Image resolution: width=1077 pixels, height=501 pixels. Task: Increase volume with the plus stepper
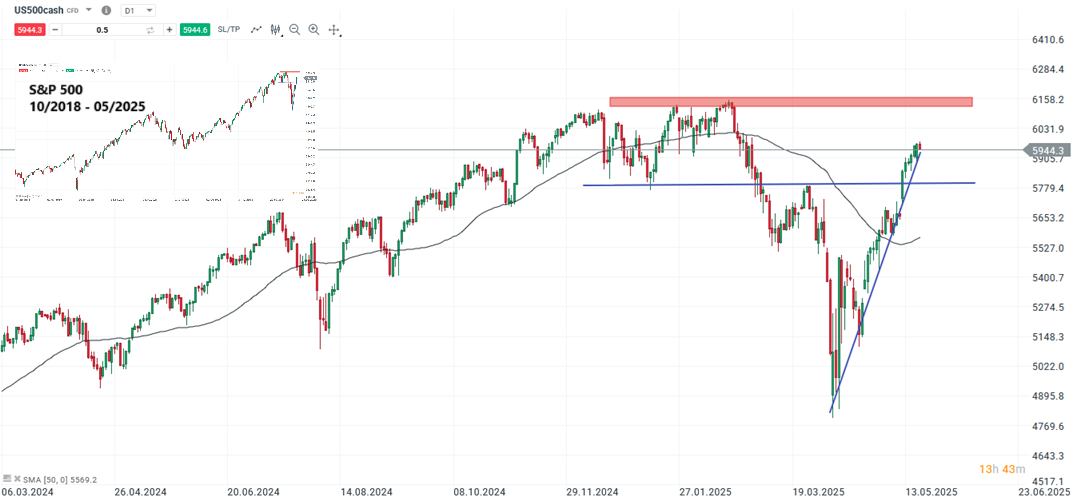click(169, 30)
